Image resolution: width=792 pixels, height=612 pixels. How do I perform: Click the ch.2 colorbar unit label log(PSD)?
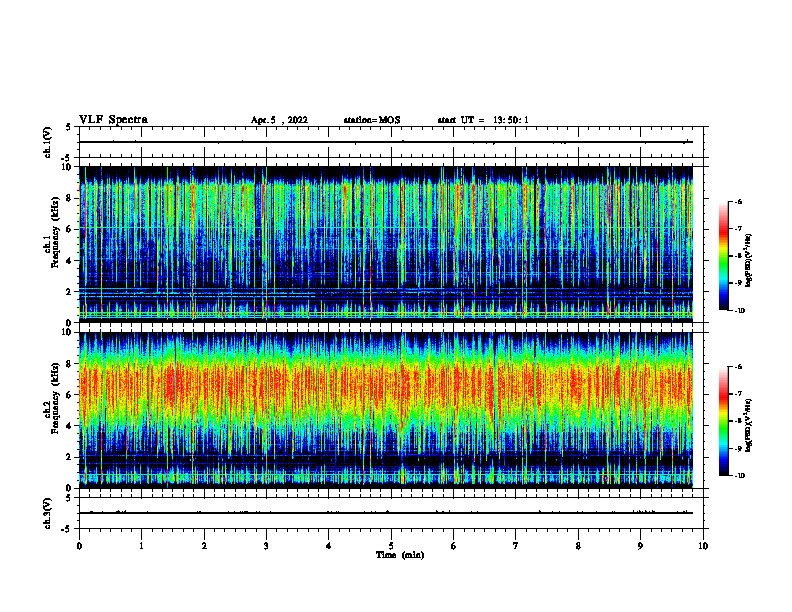coord(749,426)
